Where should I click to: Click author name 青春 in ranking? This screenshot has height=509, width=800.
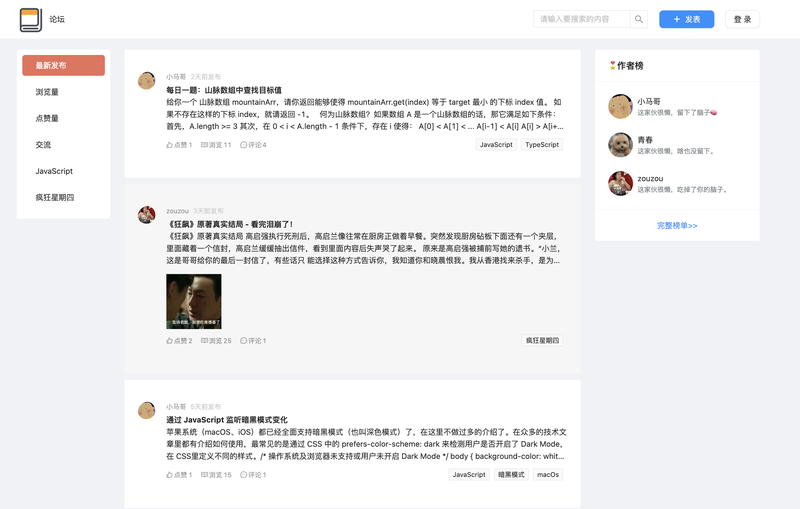point(645,140)
